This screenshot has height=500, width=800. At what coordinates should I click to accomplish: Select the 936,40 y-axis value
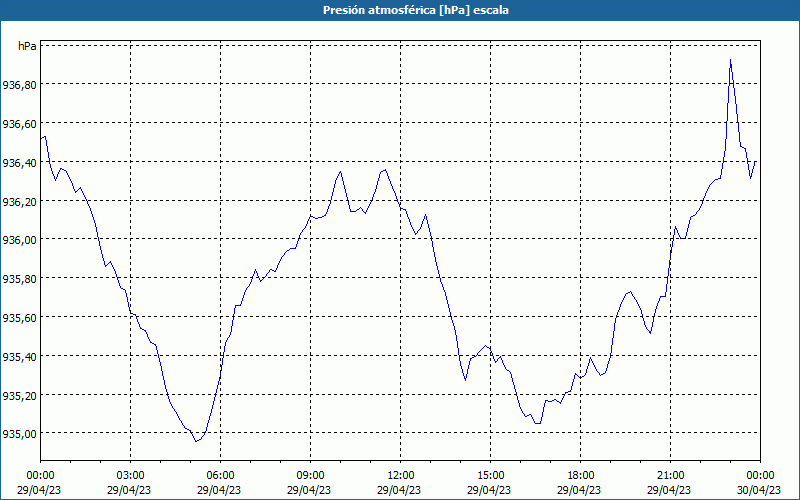19,163
